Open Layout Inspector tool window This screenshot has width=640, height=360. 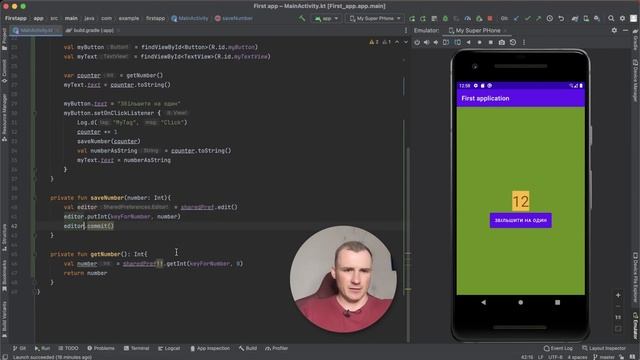click(604, 348)
